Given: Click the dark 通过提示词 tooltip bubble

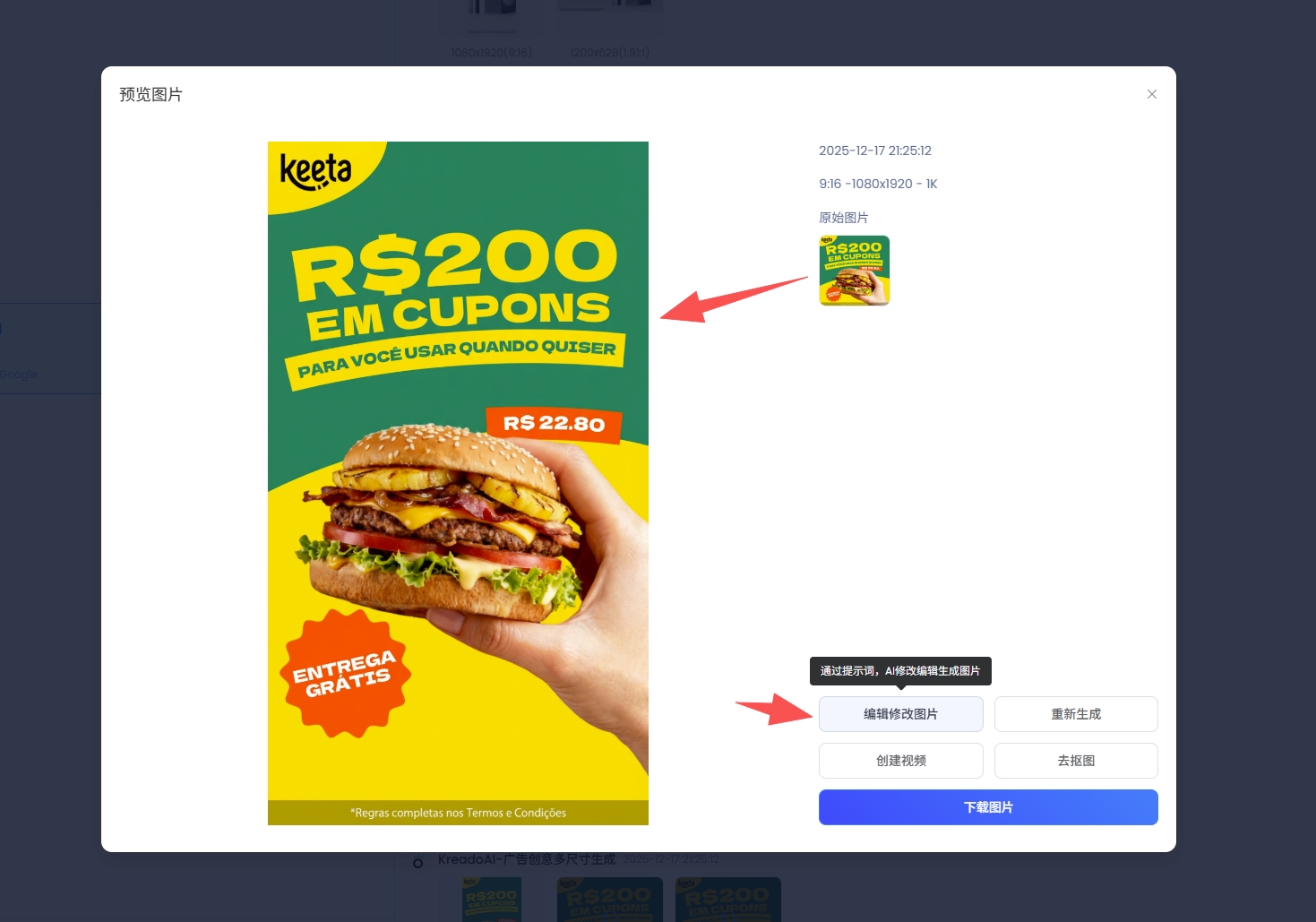Looking at the screenshot, I should (x=900, y=671).
